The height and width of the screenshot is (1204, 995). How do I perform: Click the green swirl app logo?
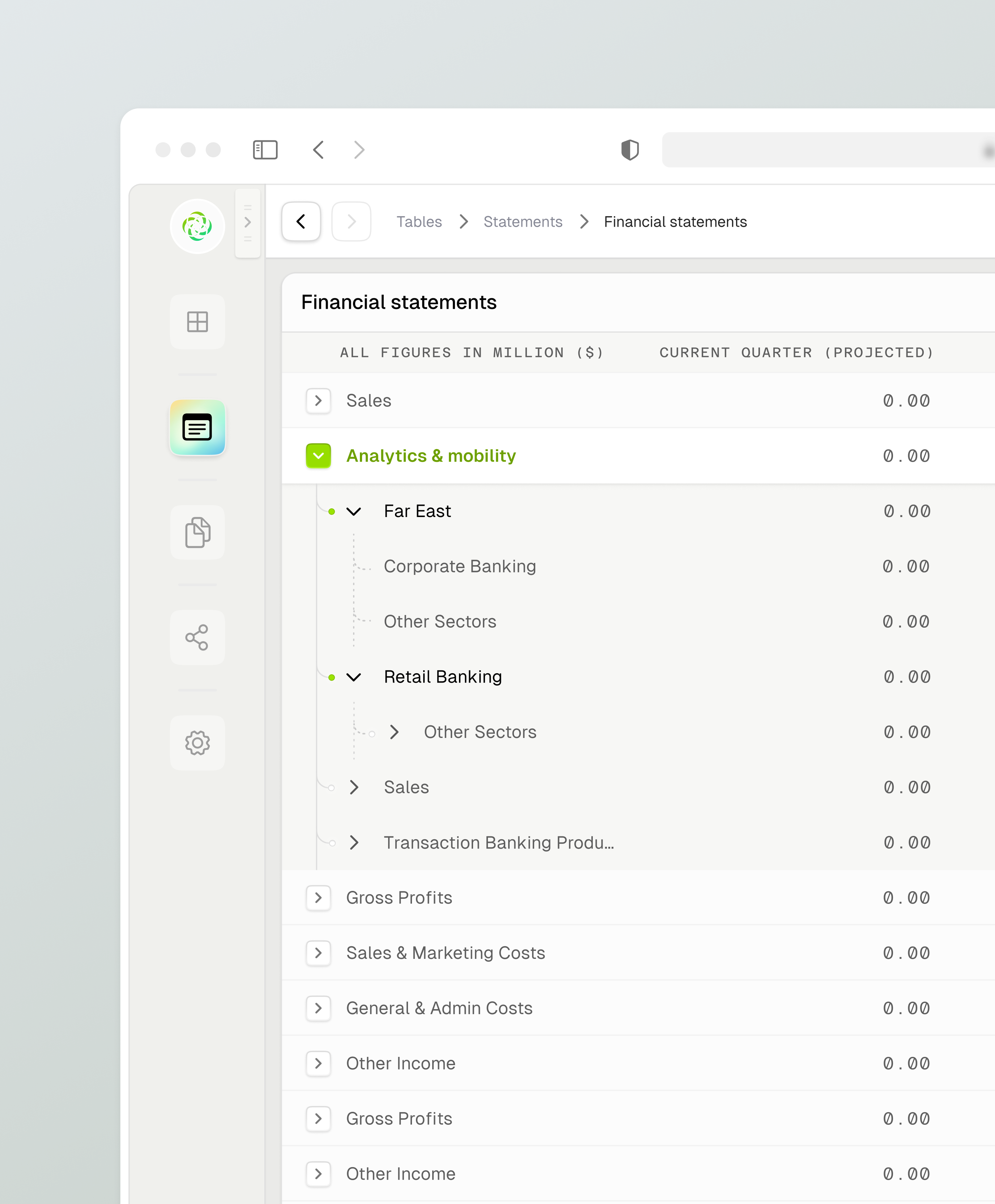197,226
